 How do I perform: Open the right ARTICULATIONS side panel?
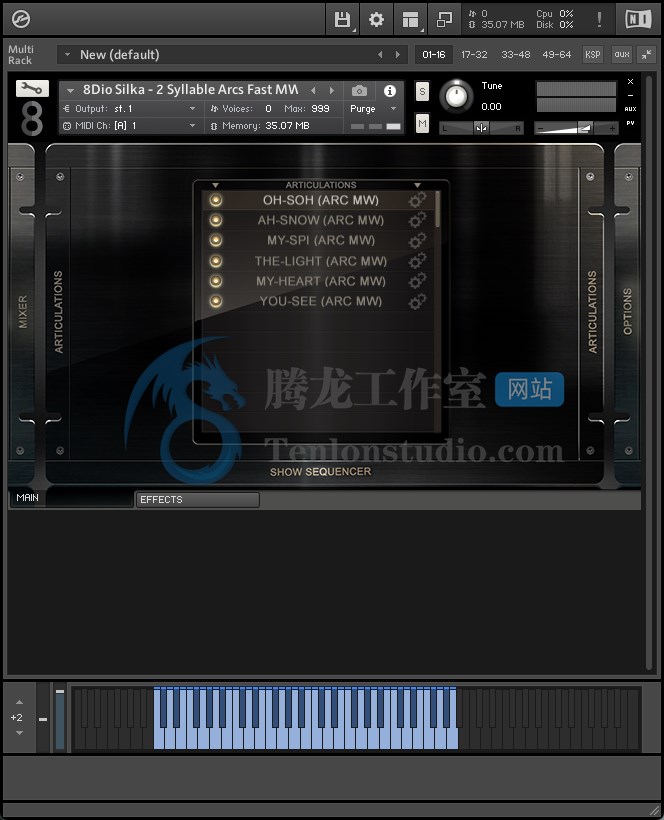[592, 312]
